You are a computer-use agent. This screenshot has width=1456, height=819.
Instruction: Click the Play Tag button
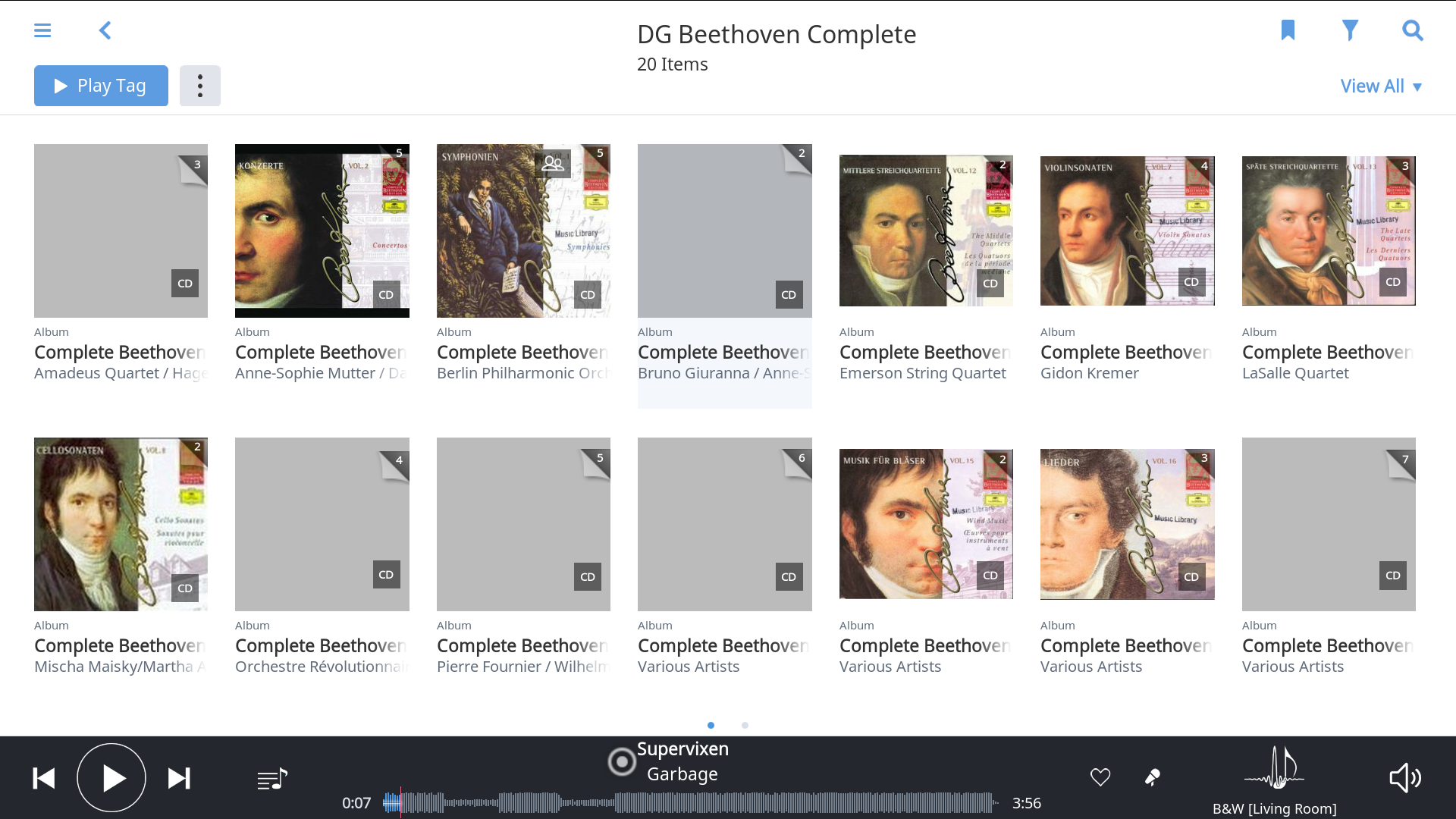click(101, 86)
